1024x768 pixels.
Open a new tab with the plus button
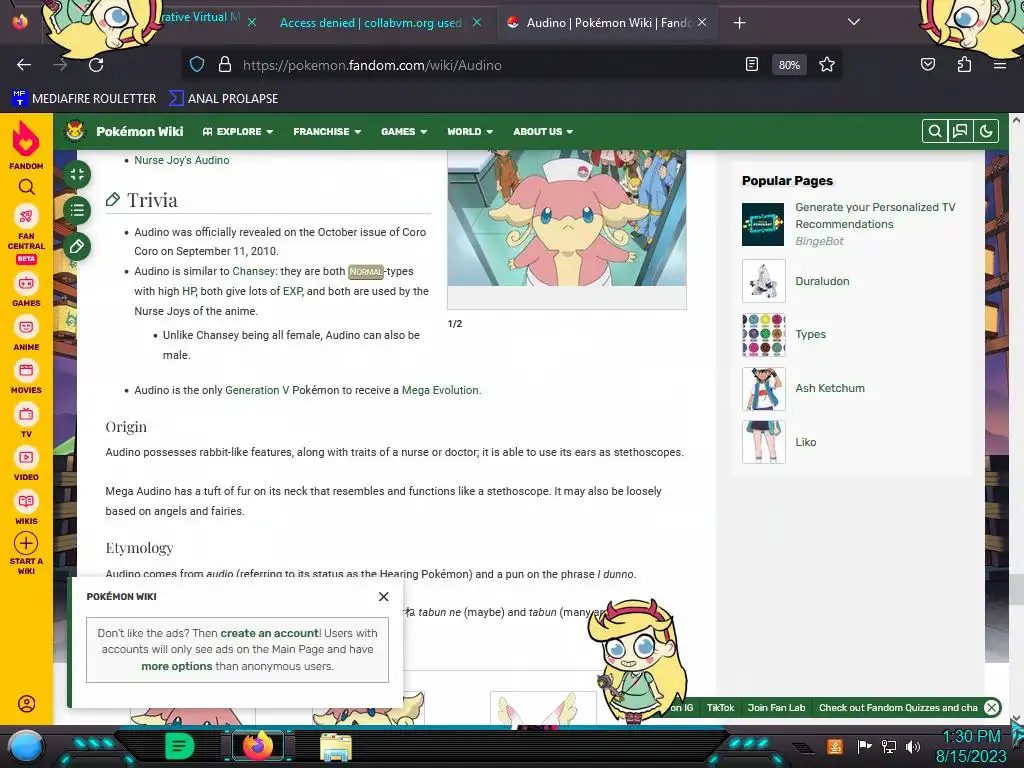[739, 23]
